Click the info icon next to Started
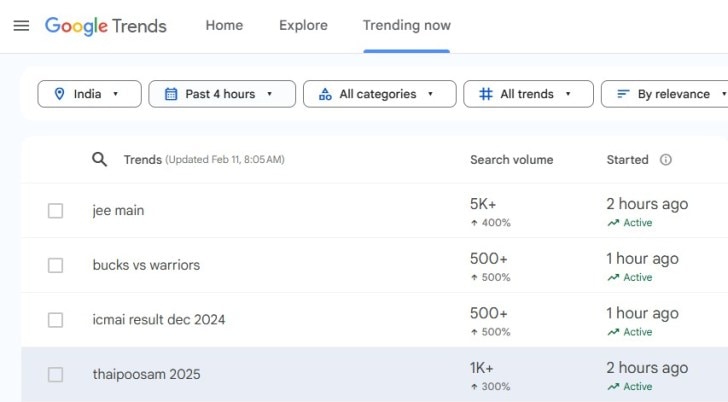The image size is (728, 402). pos(665,160)
